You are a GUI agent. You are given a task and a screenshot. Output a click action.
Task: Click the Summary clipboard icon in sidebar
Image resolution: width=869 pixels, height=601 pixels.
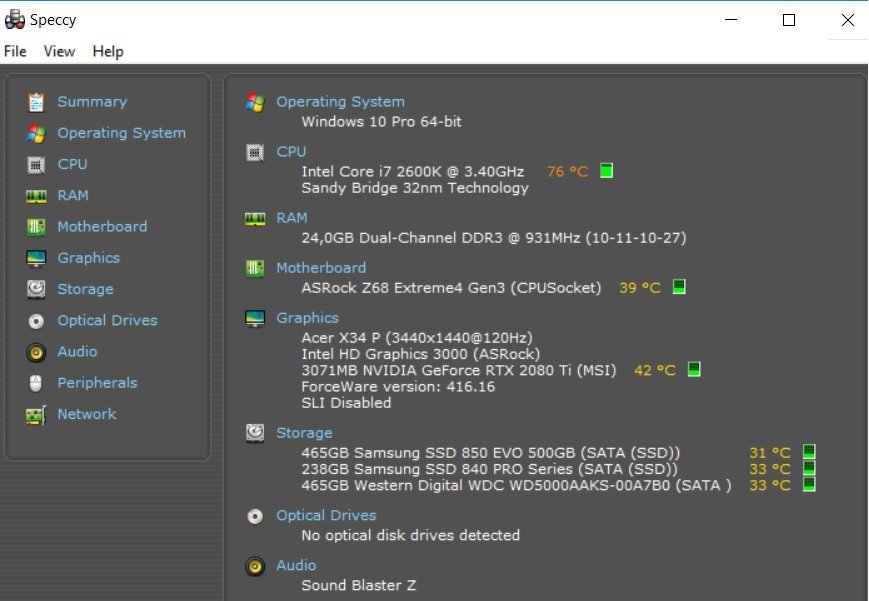click(x=36, y=102)
